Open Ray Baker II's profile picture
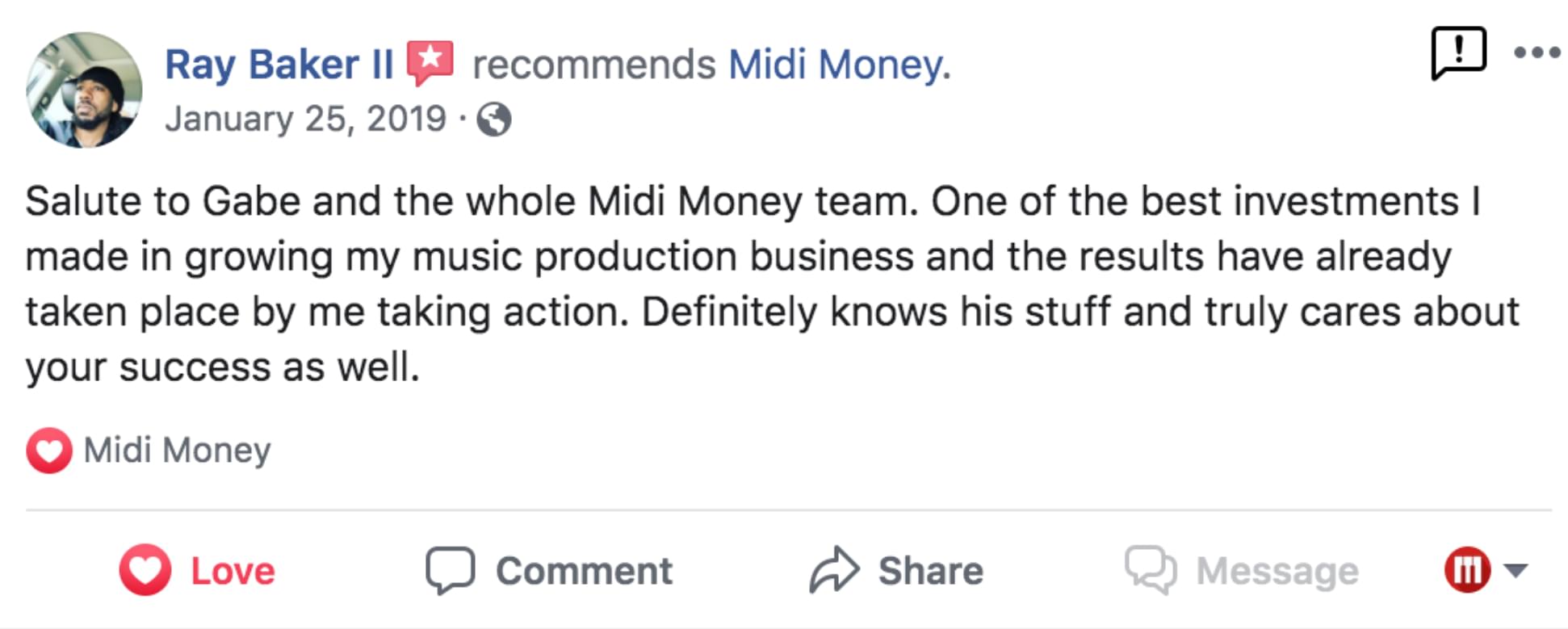The image size is (1568, 629). [84, 90]
